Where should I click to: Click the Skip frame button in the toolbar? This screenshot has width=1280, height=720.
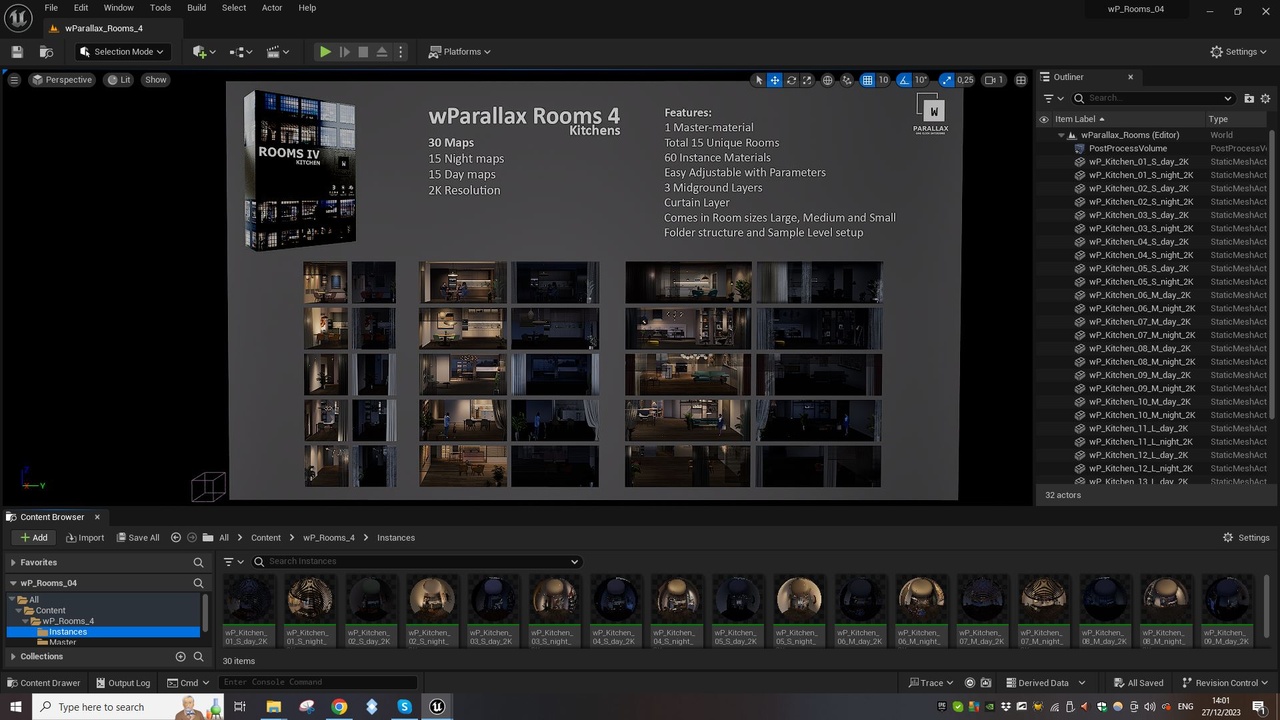pyautogui.click(x=344, y=52)
